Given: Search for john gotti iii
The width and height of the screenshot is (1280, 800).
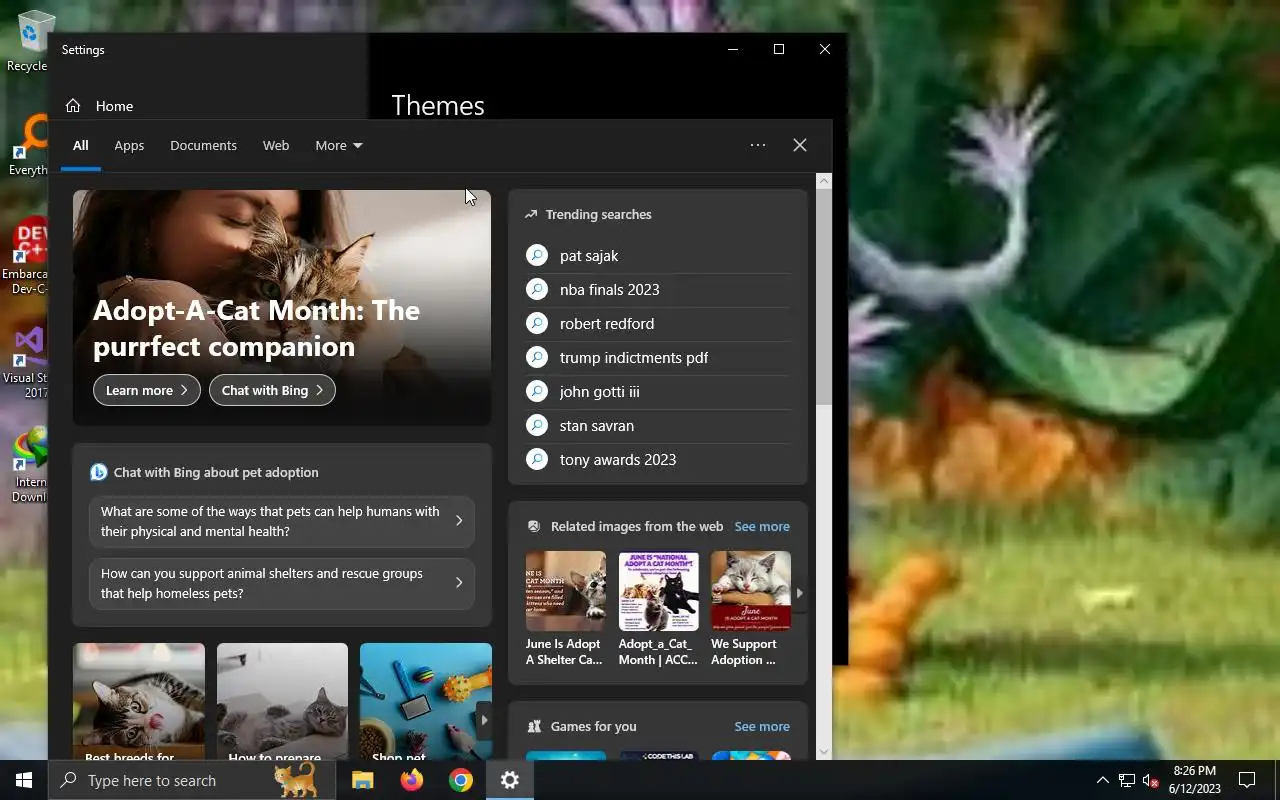Looking at the screenshot, I should pyautogui.click(x=600, y=392).
